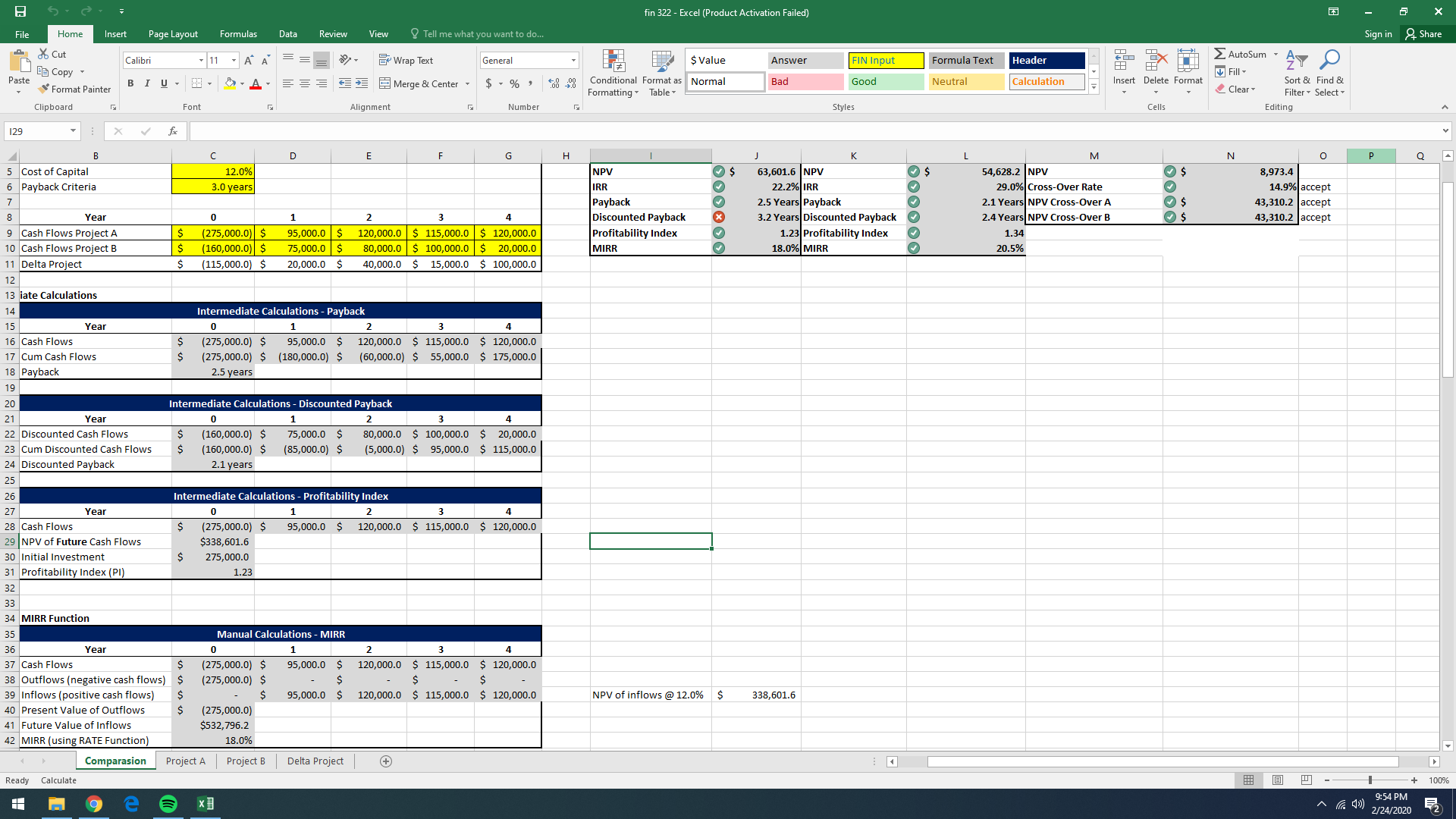This screenshot has height=819, width=1456.
Task: Expand the Name Box dropdown arrow
Action: [73, 131]
